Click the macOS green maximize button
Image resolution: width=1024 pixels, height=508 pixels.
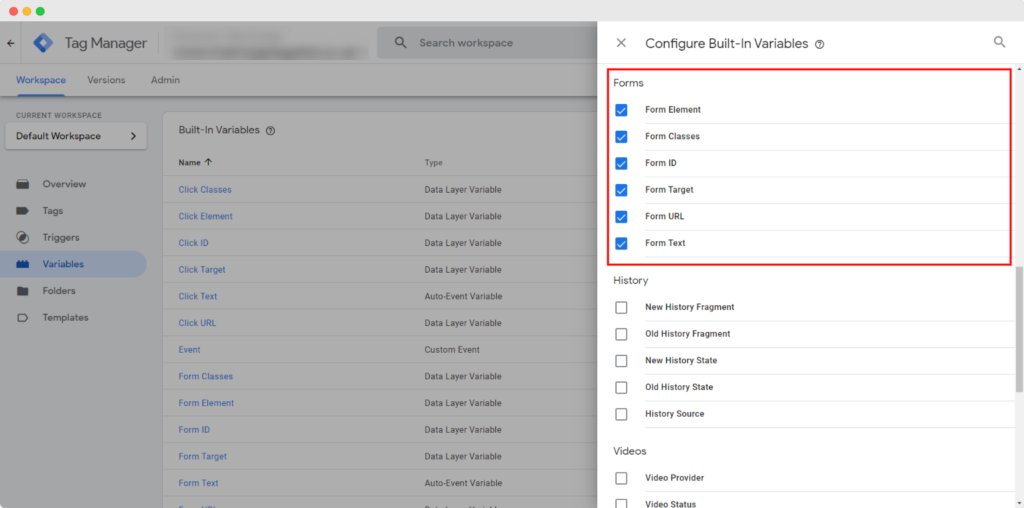coord(40,11)
